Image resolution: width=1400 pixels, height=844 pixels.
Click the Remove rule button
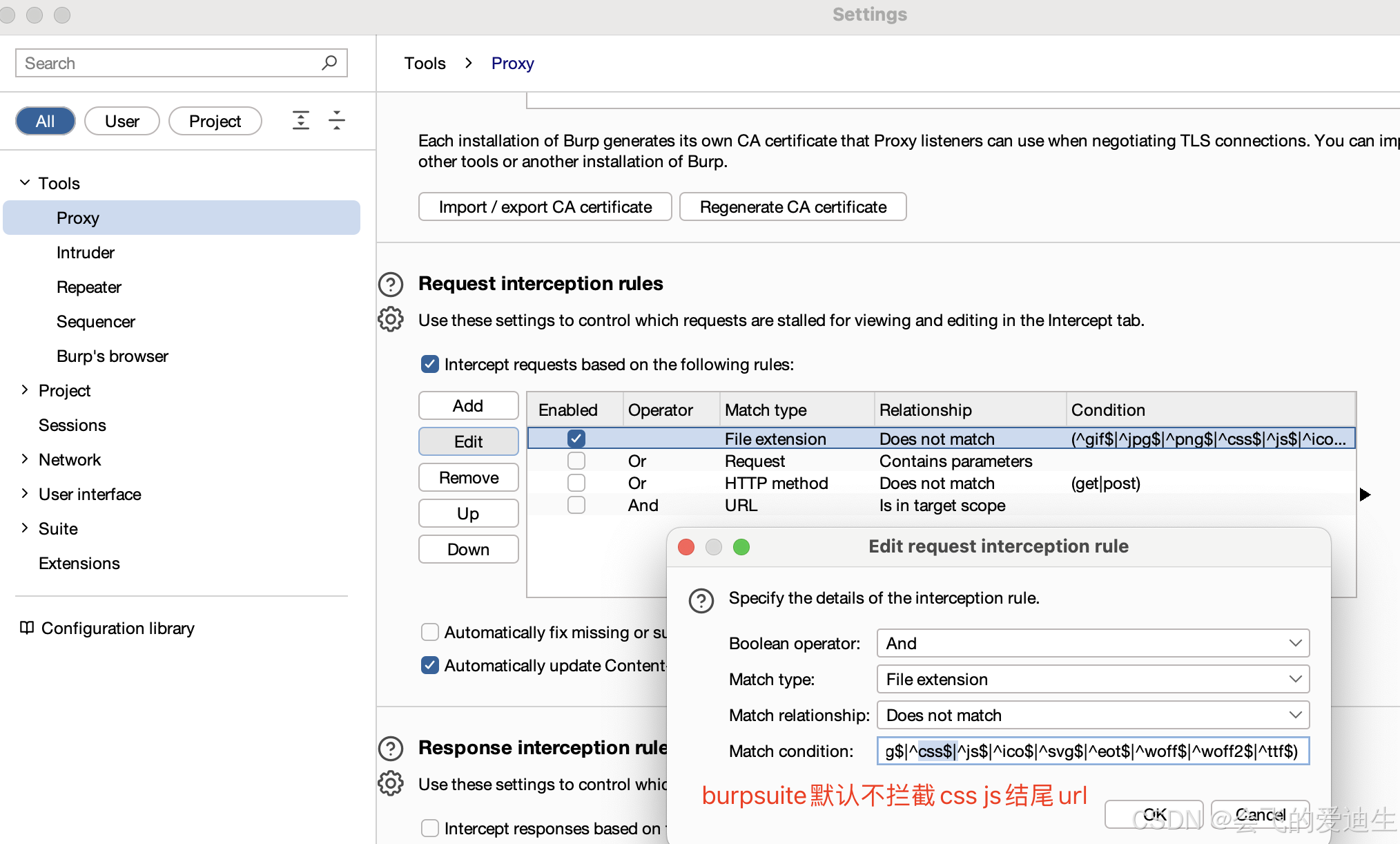468,477
